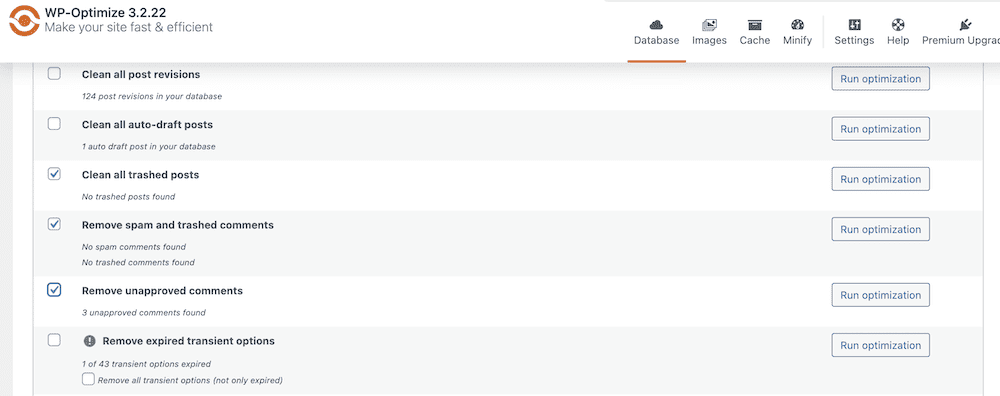Click the WP-Optimize orange logo

(24, 20)
